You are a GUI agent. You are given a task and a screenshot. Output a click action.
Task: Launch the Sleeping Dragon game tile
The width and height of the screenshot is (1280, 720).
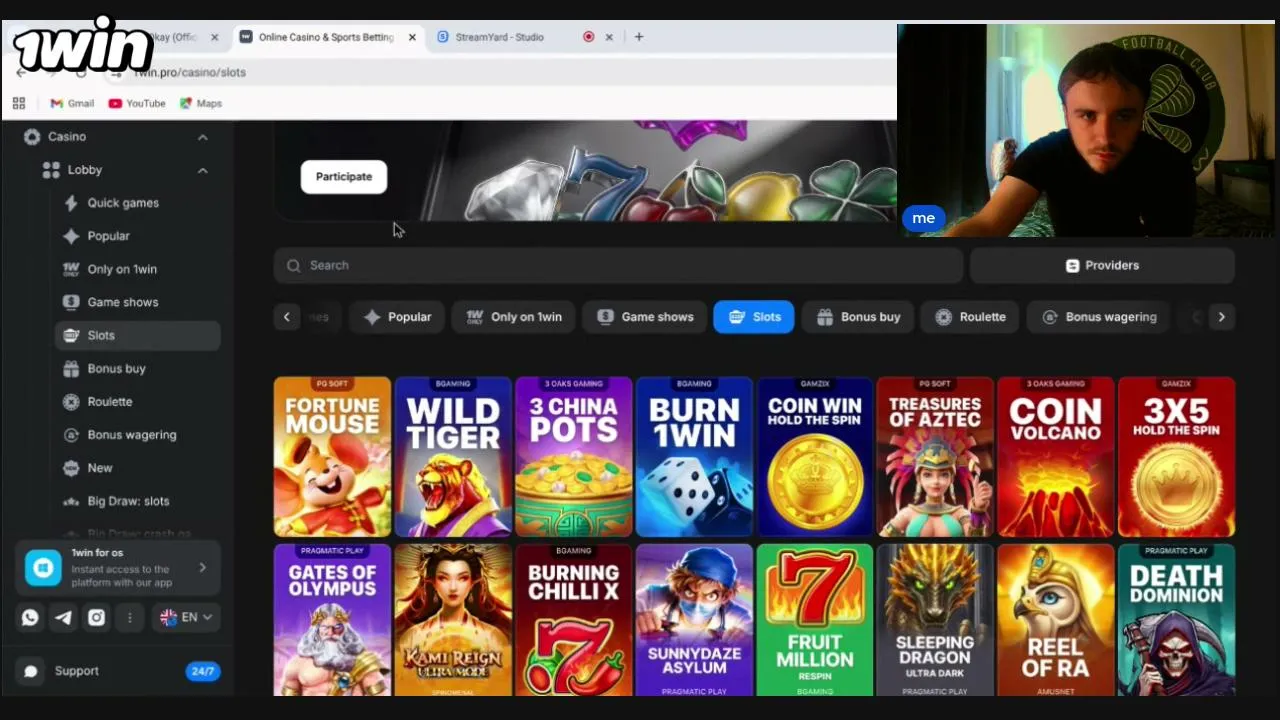tap(935, 620)
